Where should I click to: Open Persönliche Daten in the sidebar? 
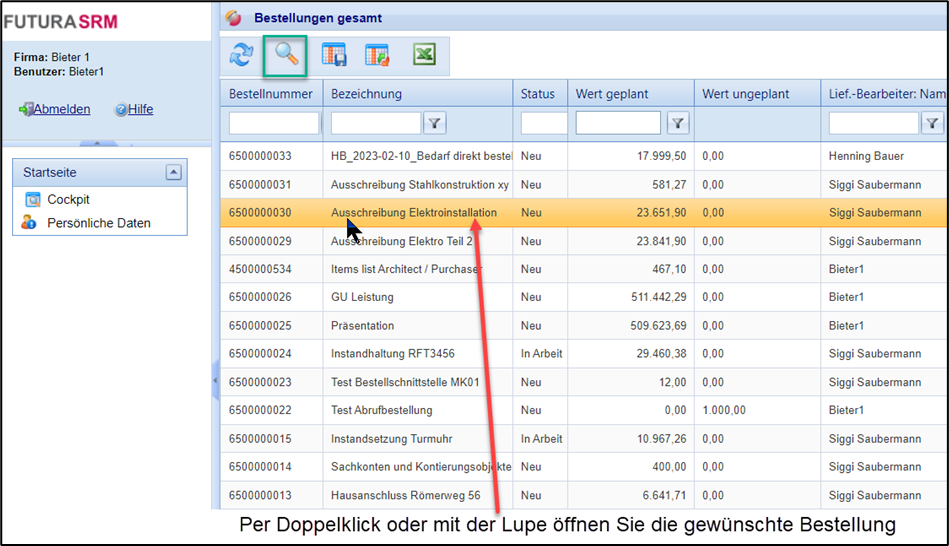(98, 223)
